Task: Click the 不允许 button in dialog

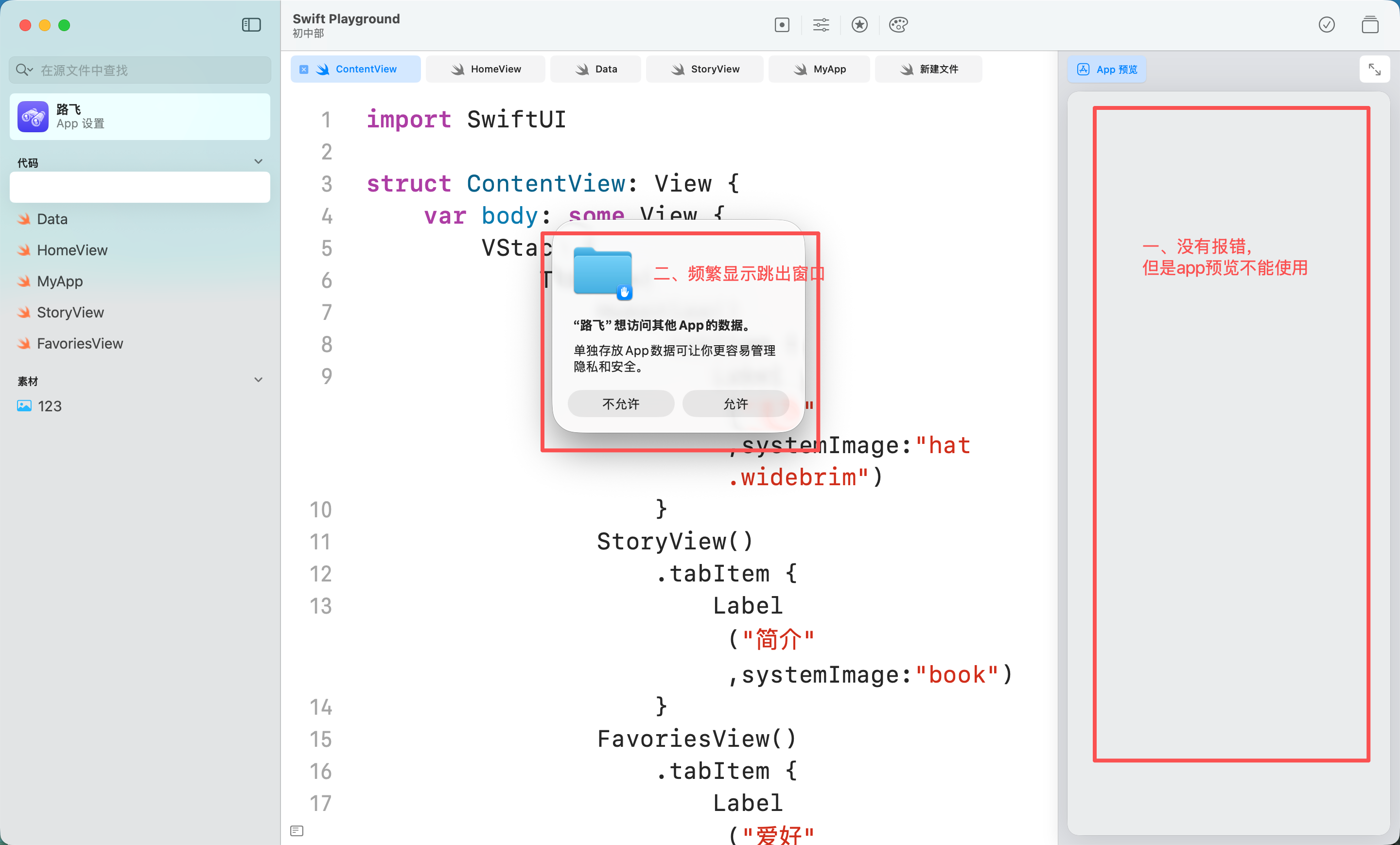Action: pos(620,404)
